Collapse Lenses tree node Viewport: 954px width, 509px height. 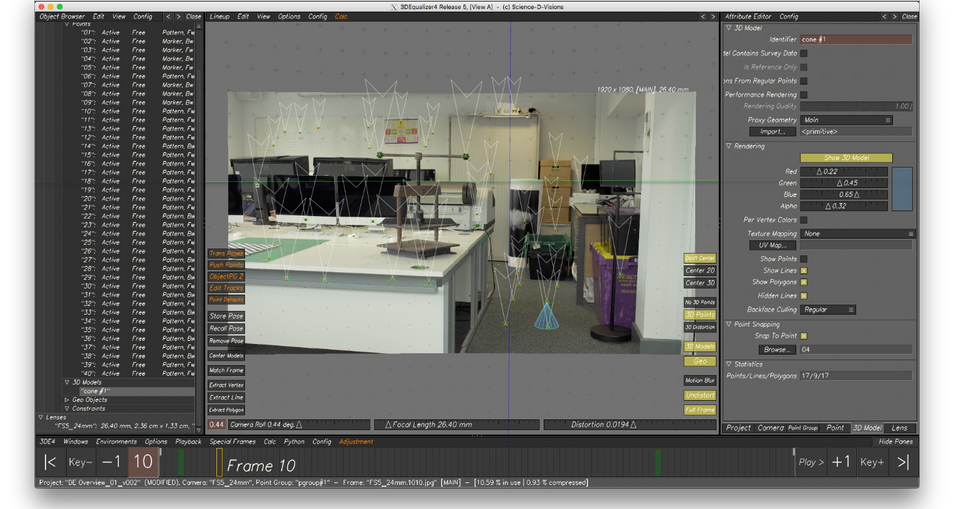pyautogui.click(x=41, y=417)
